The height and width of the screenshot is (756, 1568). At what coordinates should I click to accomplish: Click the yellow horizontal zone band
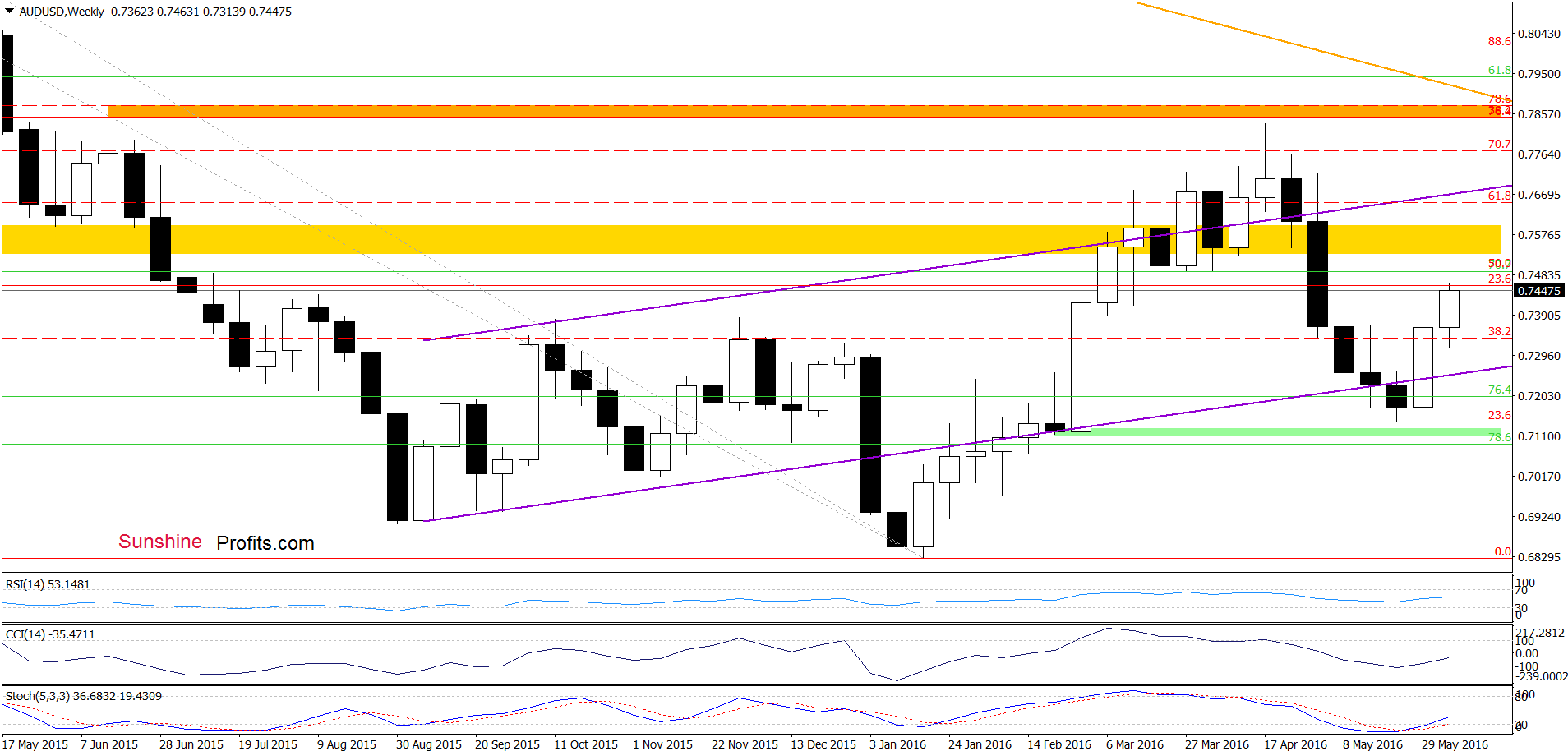pyautogui.click(x=751, y=239)
